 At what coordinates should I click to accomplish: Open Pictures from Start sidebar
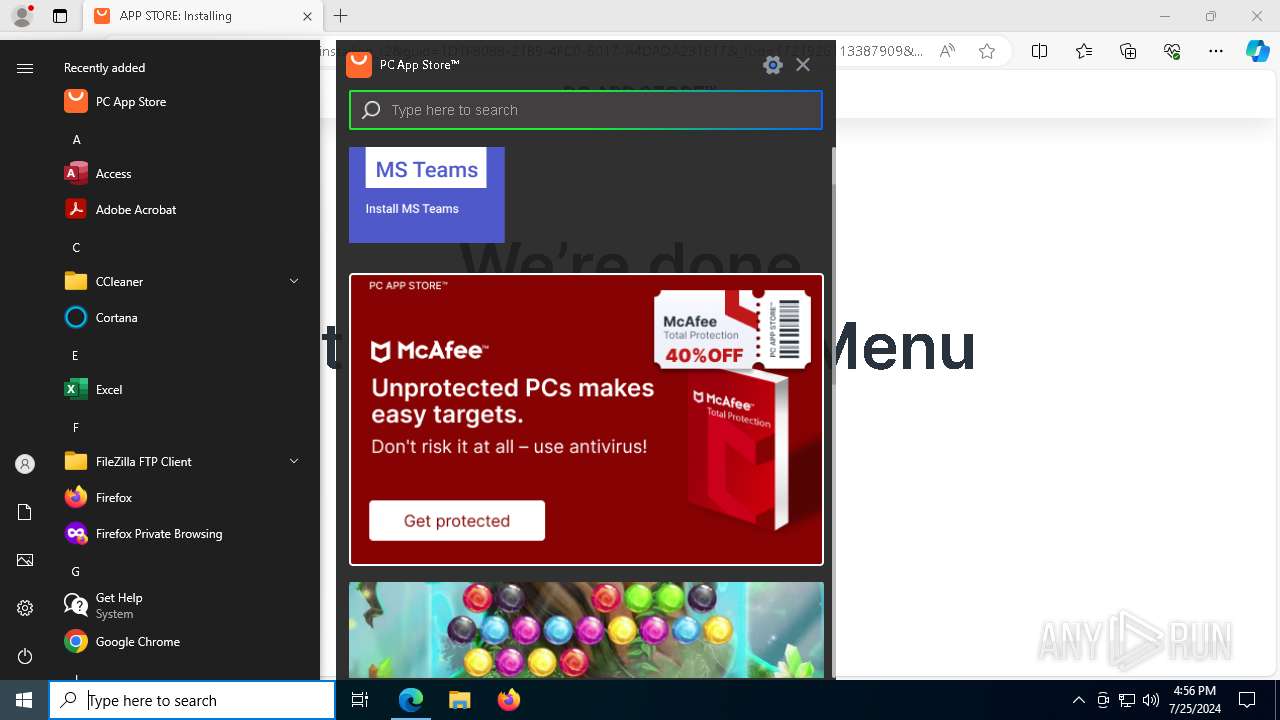coord(25,560)
